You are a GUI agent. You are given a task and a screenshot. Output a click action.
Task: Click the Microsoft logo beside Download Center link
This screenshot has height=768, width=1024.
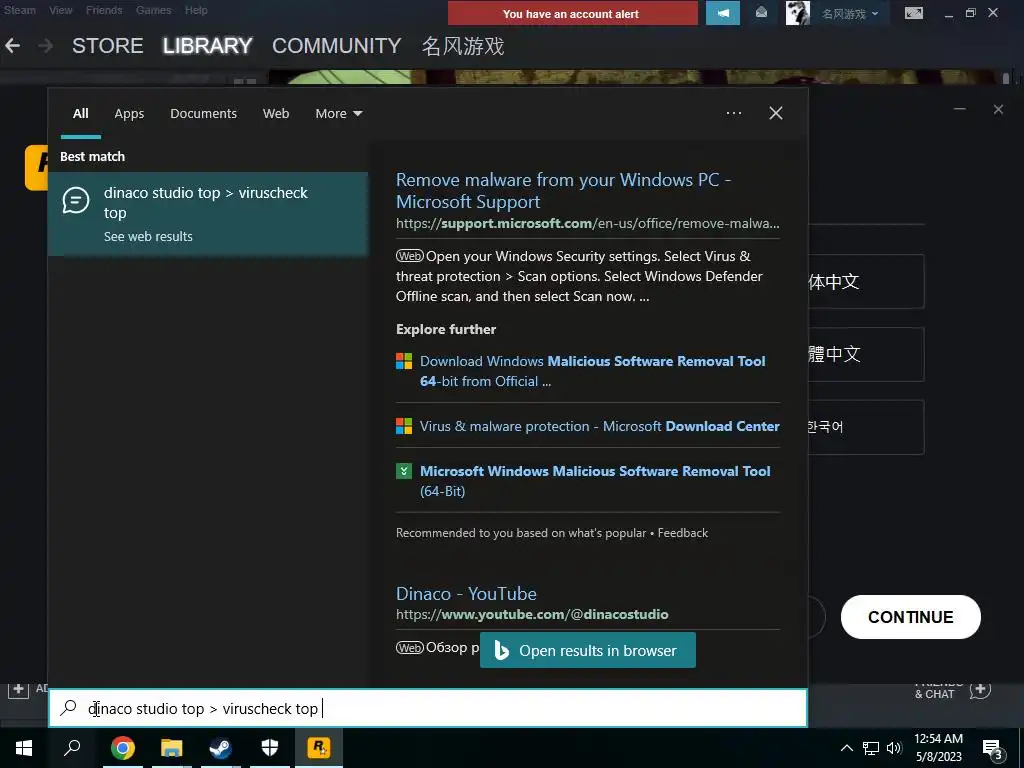coord(404,426)
